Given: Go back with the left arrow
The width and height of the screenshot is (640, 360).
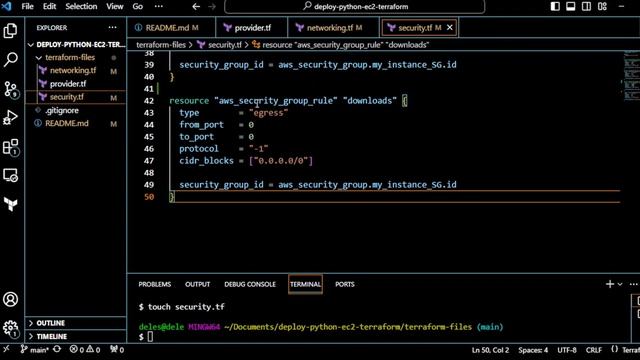Looking at the screenshot, I should tap(196, 7).
